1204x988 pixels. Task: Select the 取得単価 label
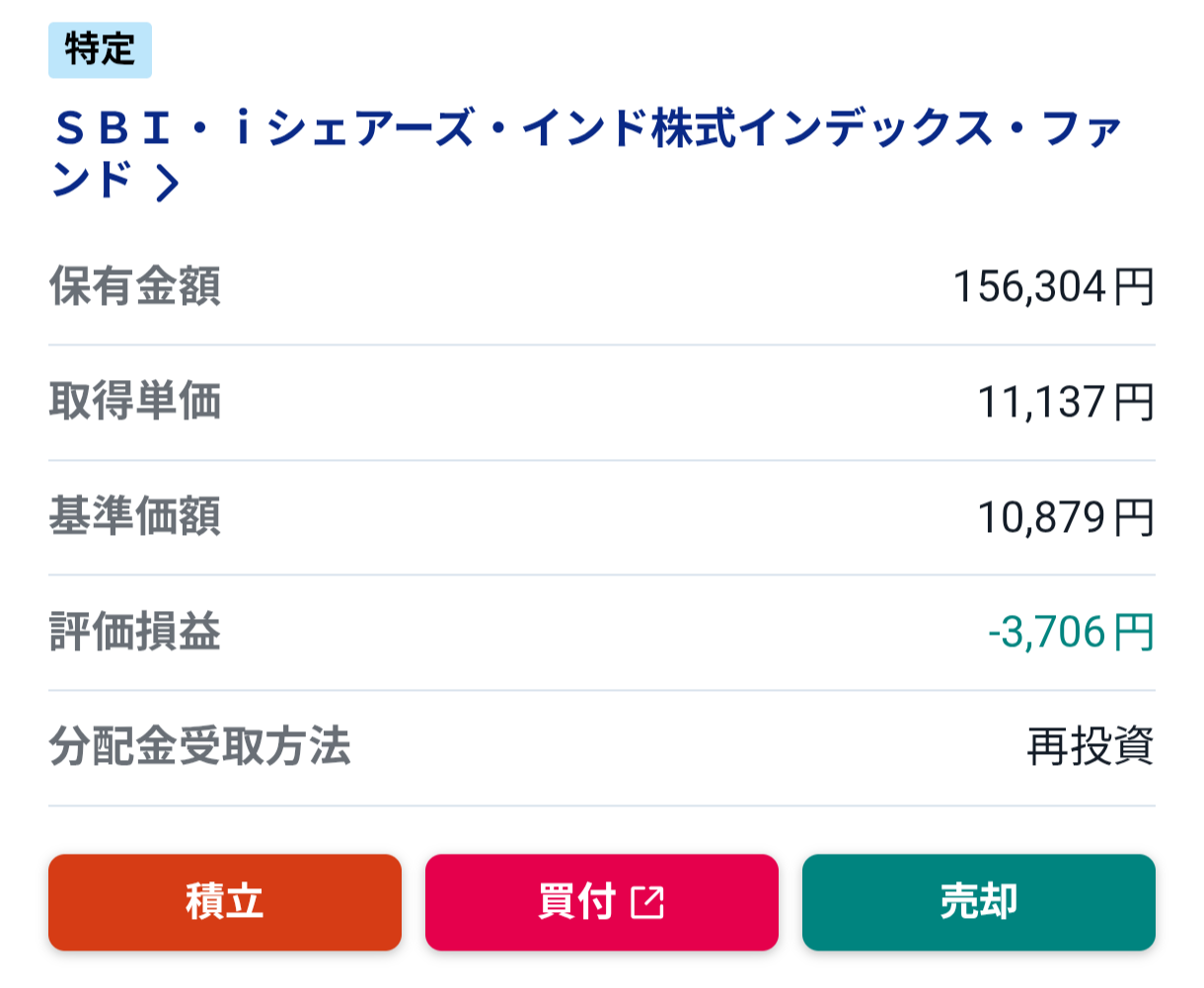tap(135, 402)
